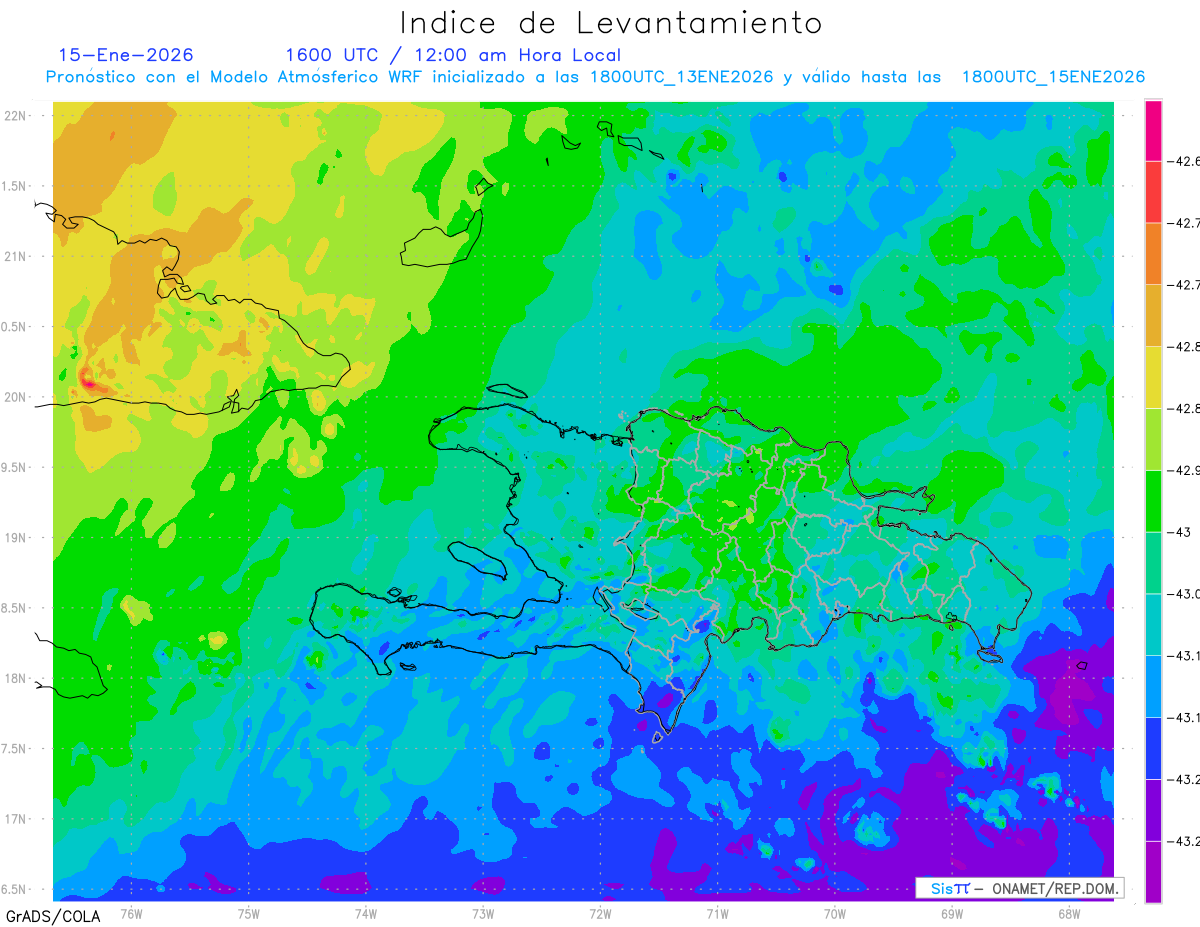Click the "73W" longitude tick label

pyautogui.click(x=483, y=914)
